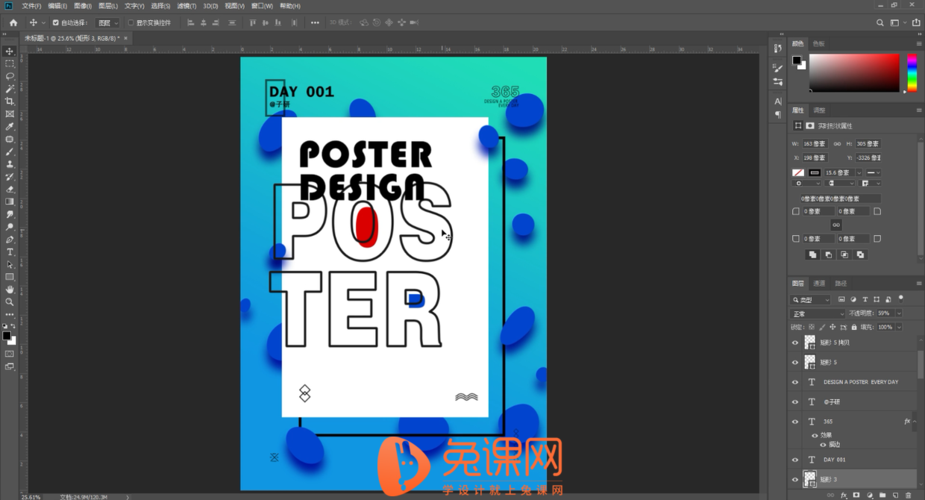Click the new group folder icon
The height and width of the screenshot is (500, 925).
click(883, 495)
